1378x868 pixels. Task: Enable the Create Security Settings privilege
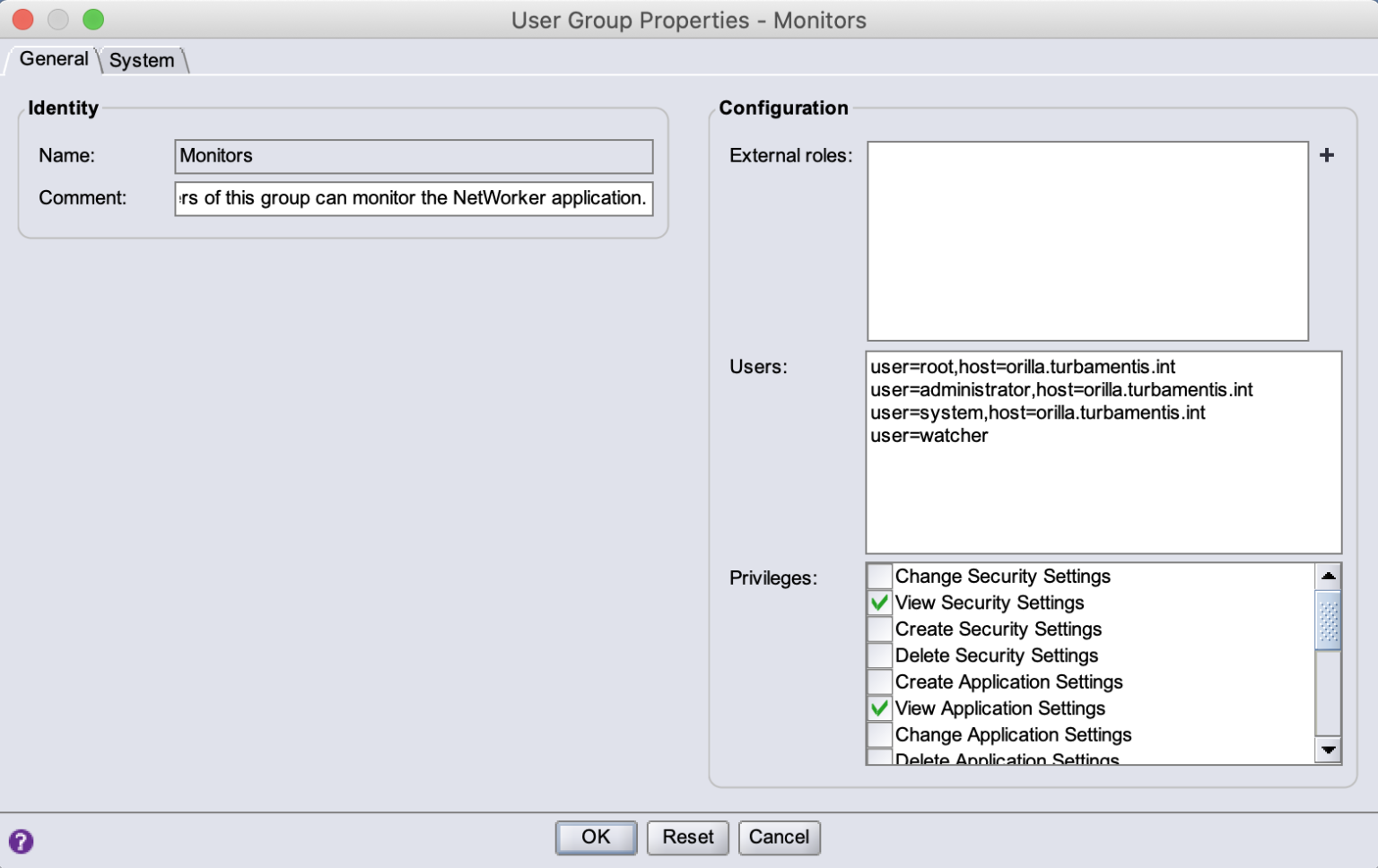pos(878,629)
